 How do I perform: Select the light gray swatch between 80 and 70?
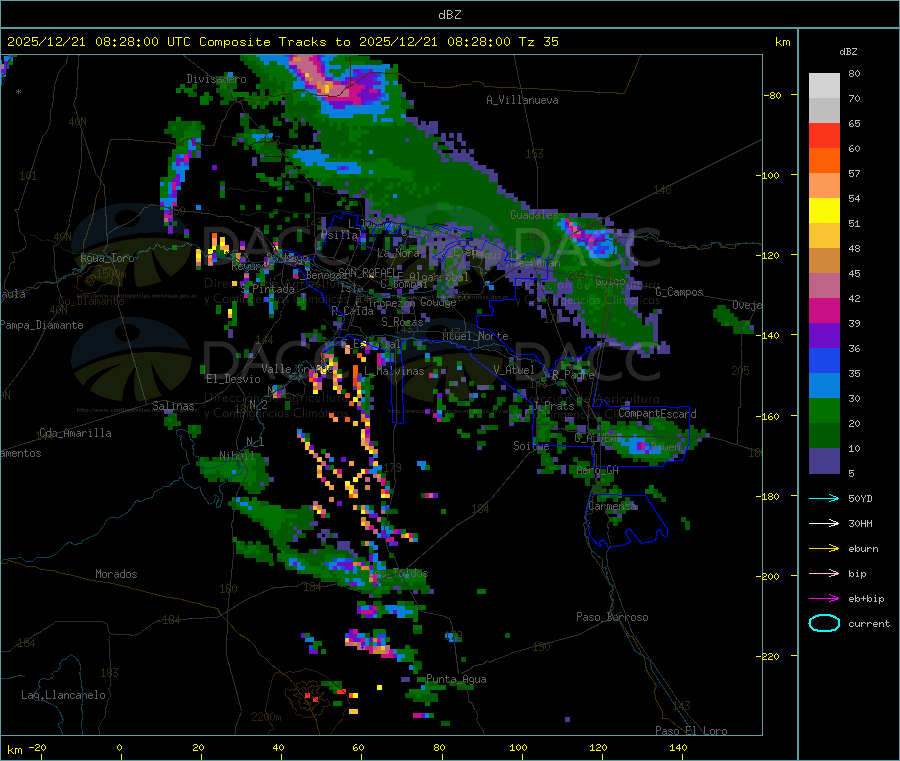click(x=824, y=86)
